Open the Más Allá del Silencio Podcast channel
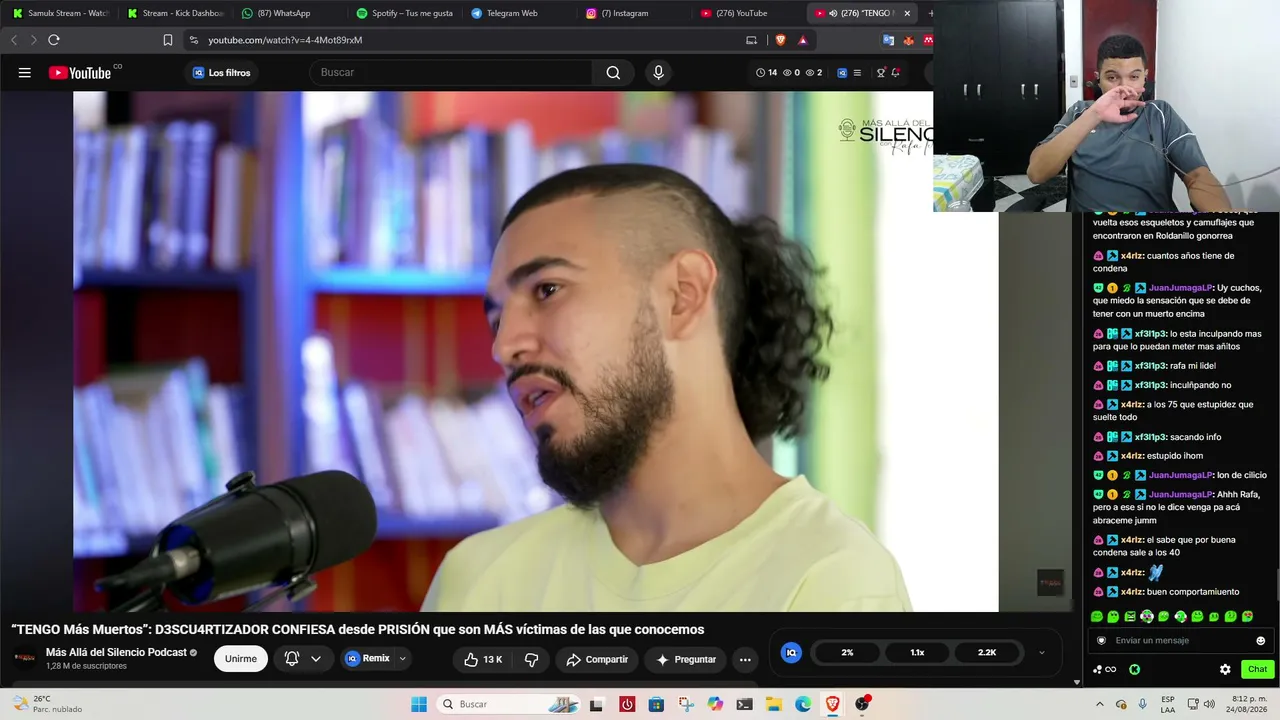This screenshot has height=720, width=1280. click(116, 652)
